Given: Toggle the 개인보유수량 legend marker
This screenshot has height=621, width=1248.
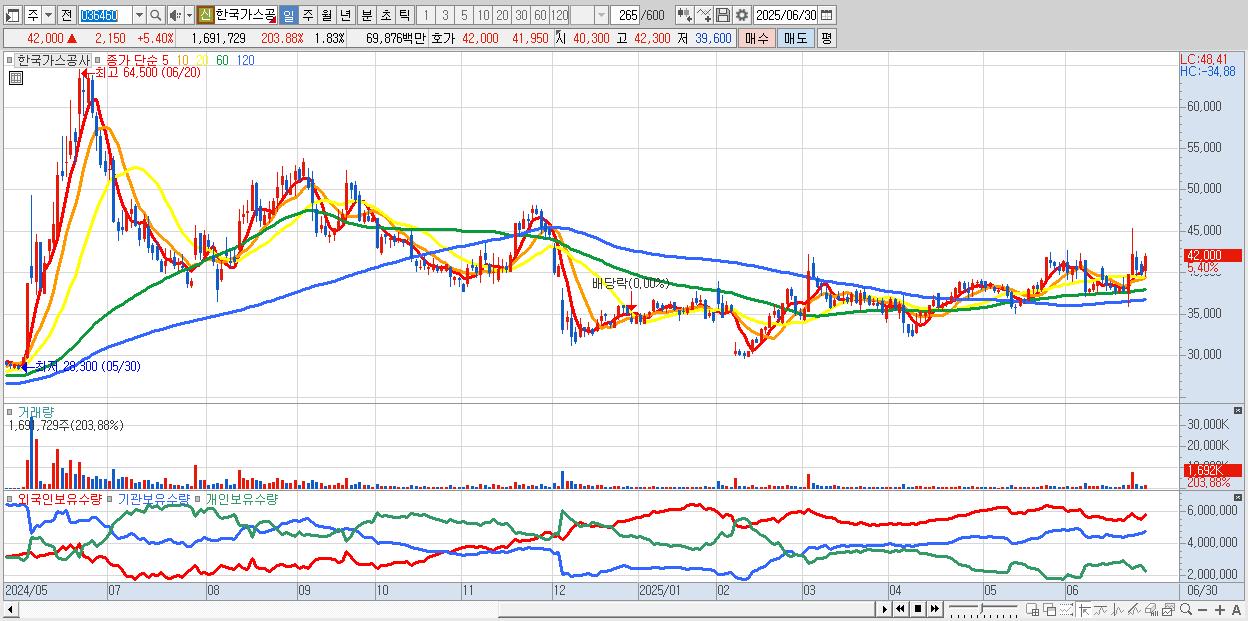Looking at the screenshot, I should 198,499.
